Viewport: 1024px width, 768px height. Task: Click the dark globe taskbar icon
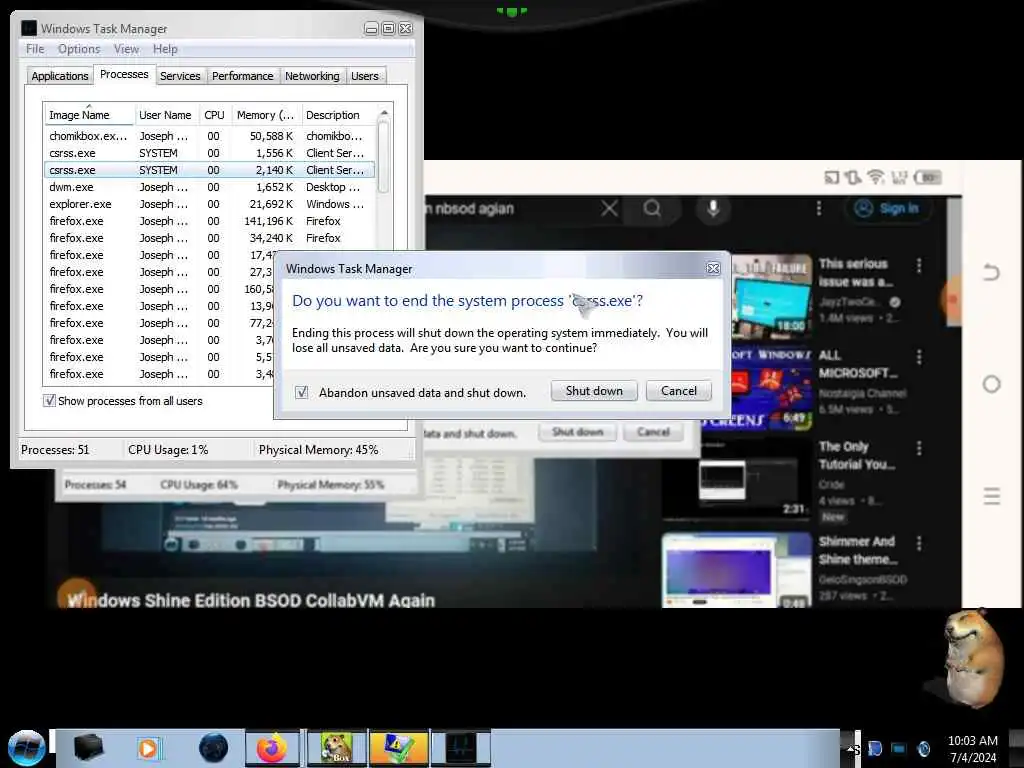click(214, 748)
